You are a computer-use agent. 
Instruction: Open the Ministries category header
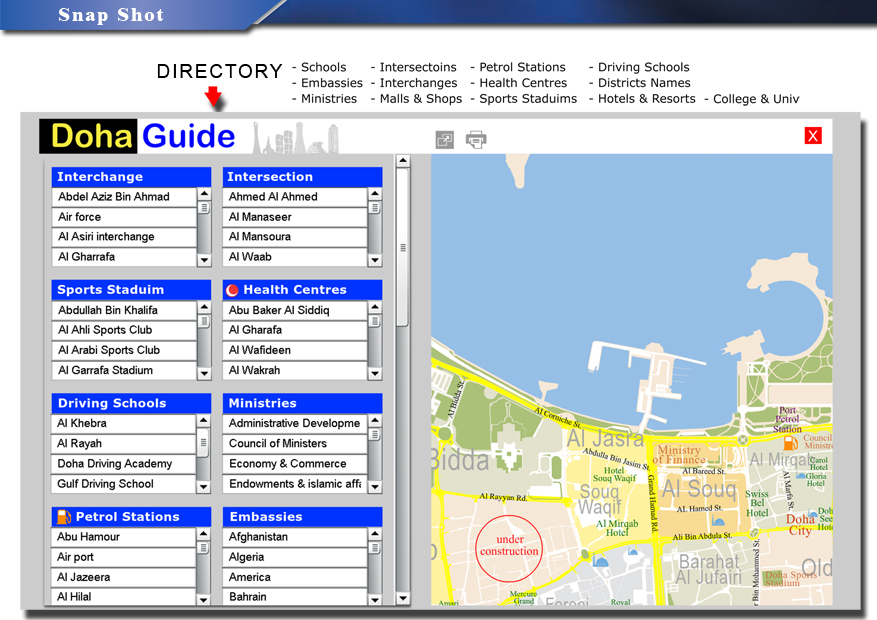coord(303,403)
